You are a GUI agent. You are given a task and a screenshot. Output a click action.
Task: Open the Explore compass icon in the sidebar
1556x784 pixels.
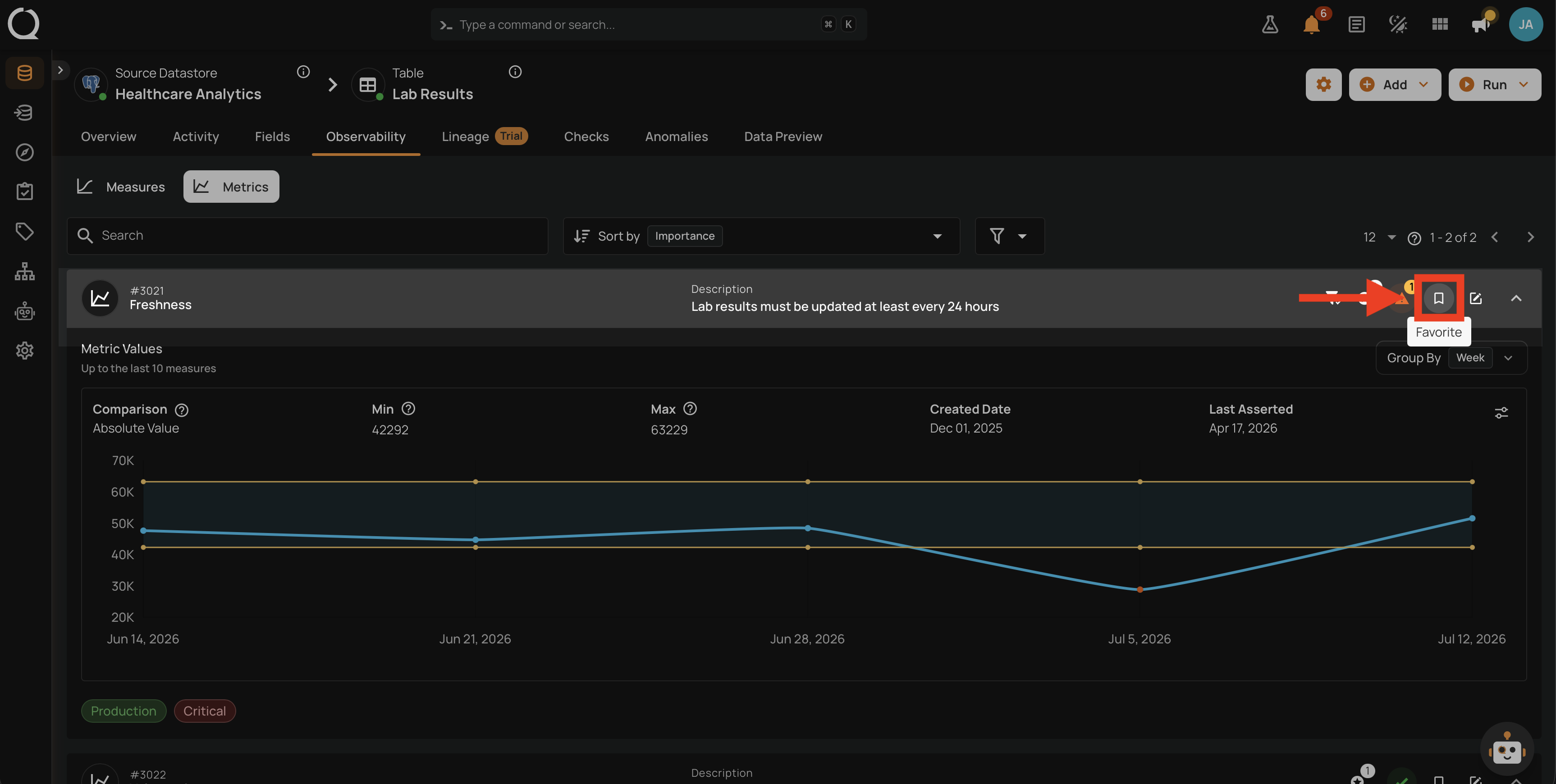pyautogui.click(x=25, y=152)
